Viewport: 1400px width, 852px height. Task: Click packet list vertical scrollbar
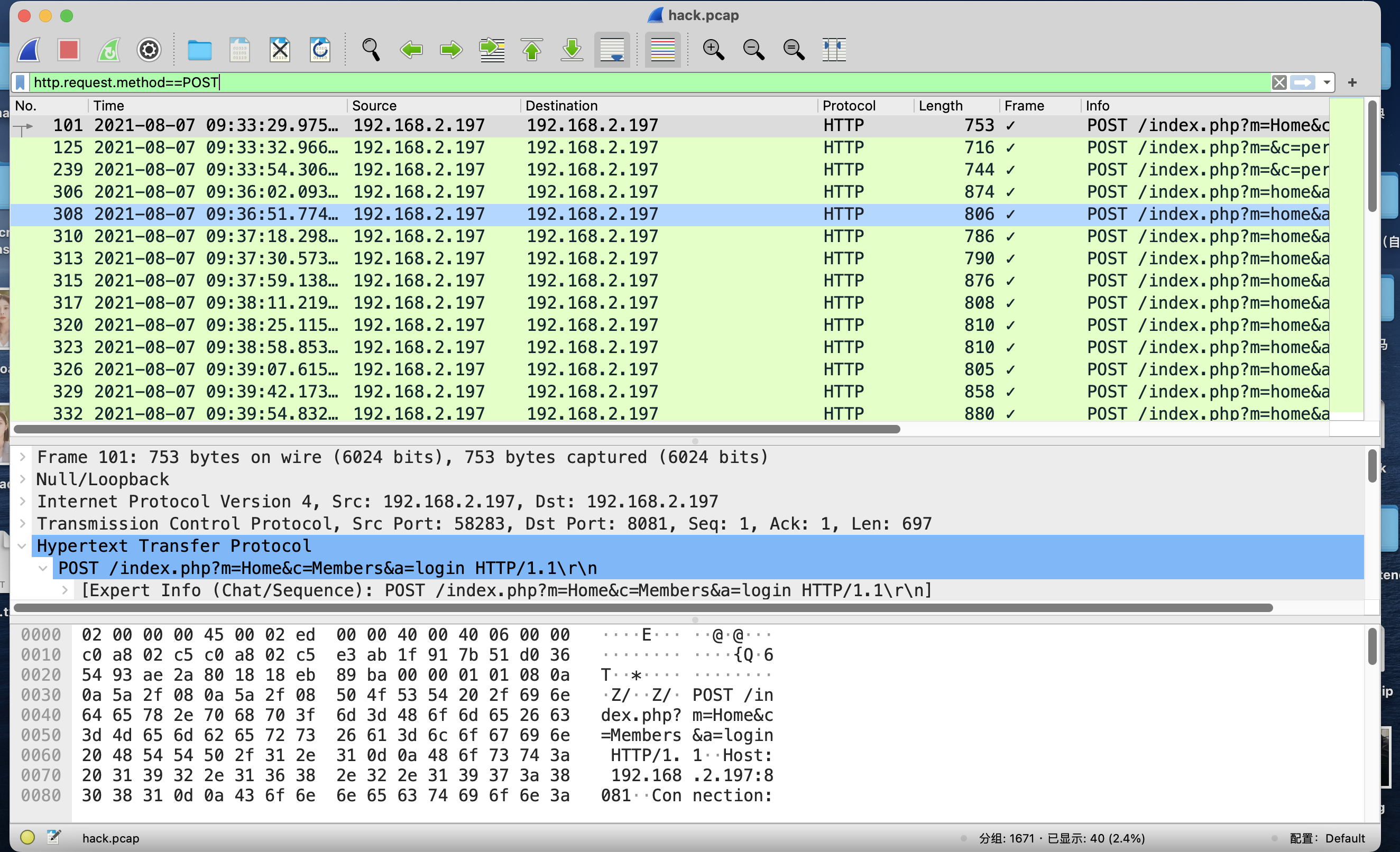point(1372,156)
